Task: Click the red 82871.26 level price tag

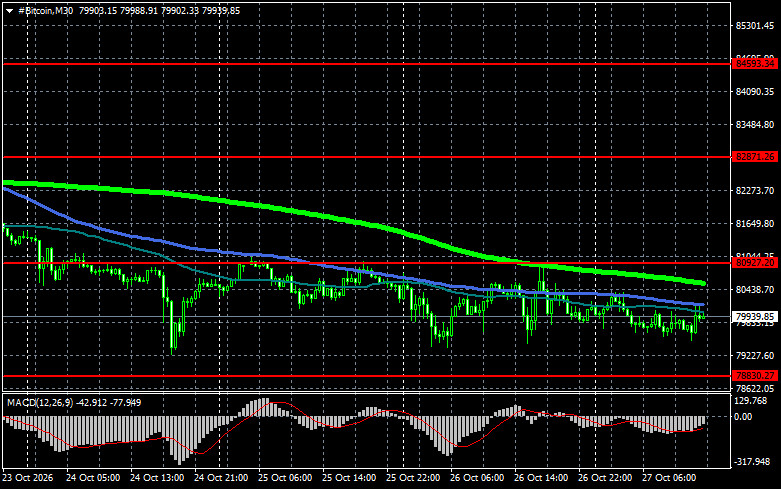Action: tap(755, 157)
